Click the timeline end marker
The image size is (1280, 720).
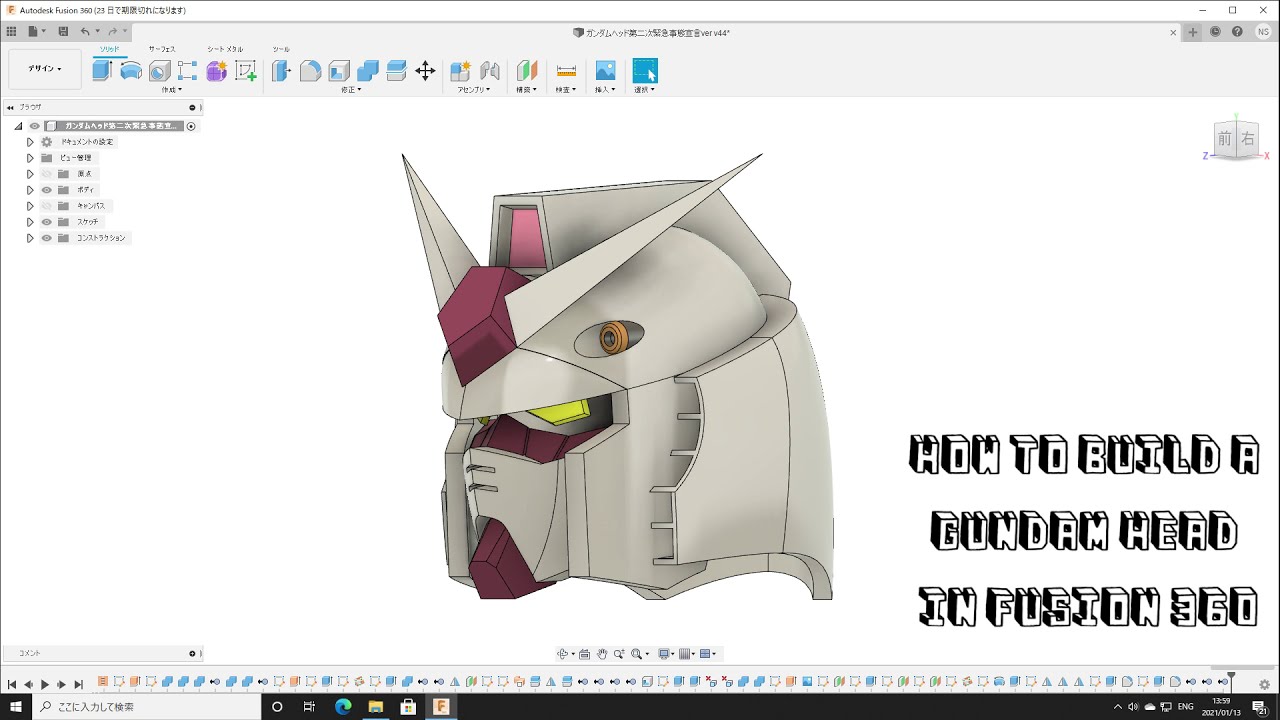click(1232, 680)
